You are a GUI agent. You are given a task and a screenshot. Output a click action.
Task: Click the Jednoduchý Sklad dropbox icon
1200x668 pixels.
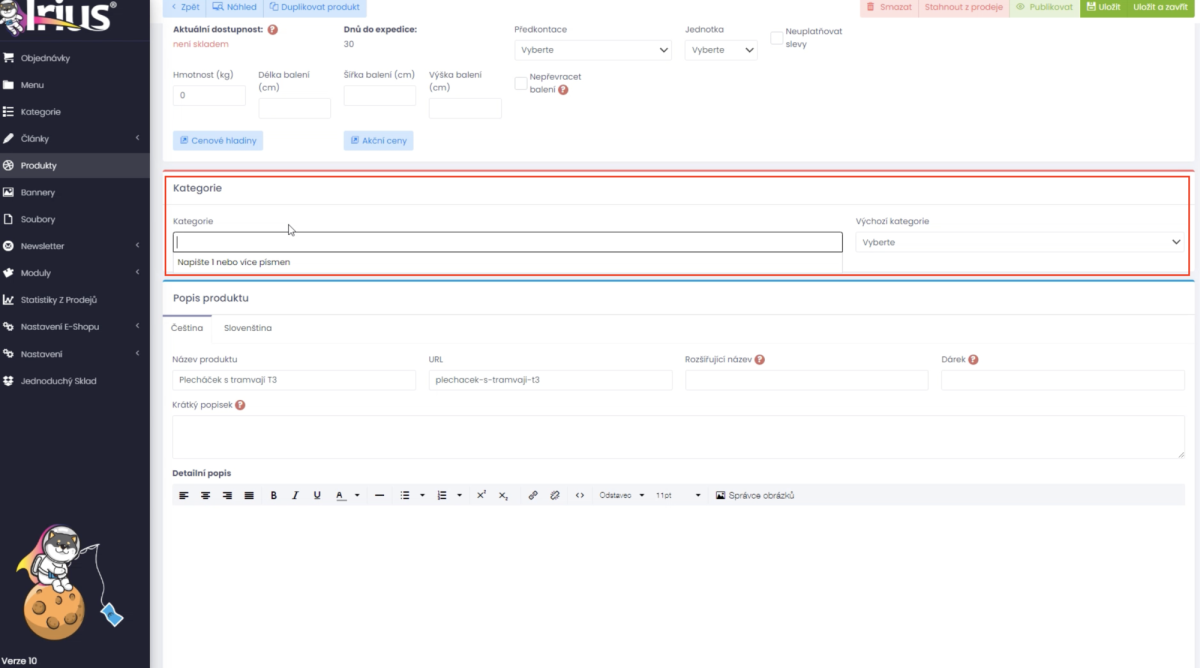(8, 381)
